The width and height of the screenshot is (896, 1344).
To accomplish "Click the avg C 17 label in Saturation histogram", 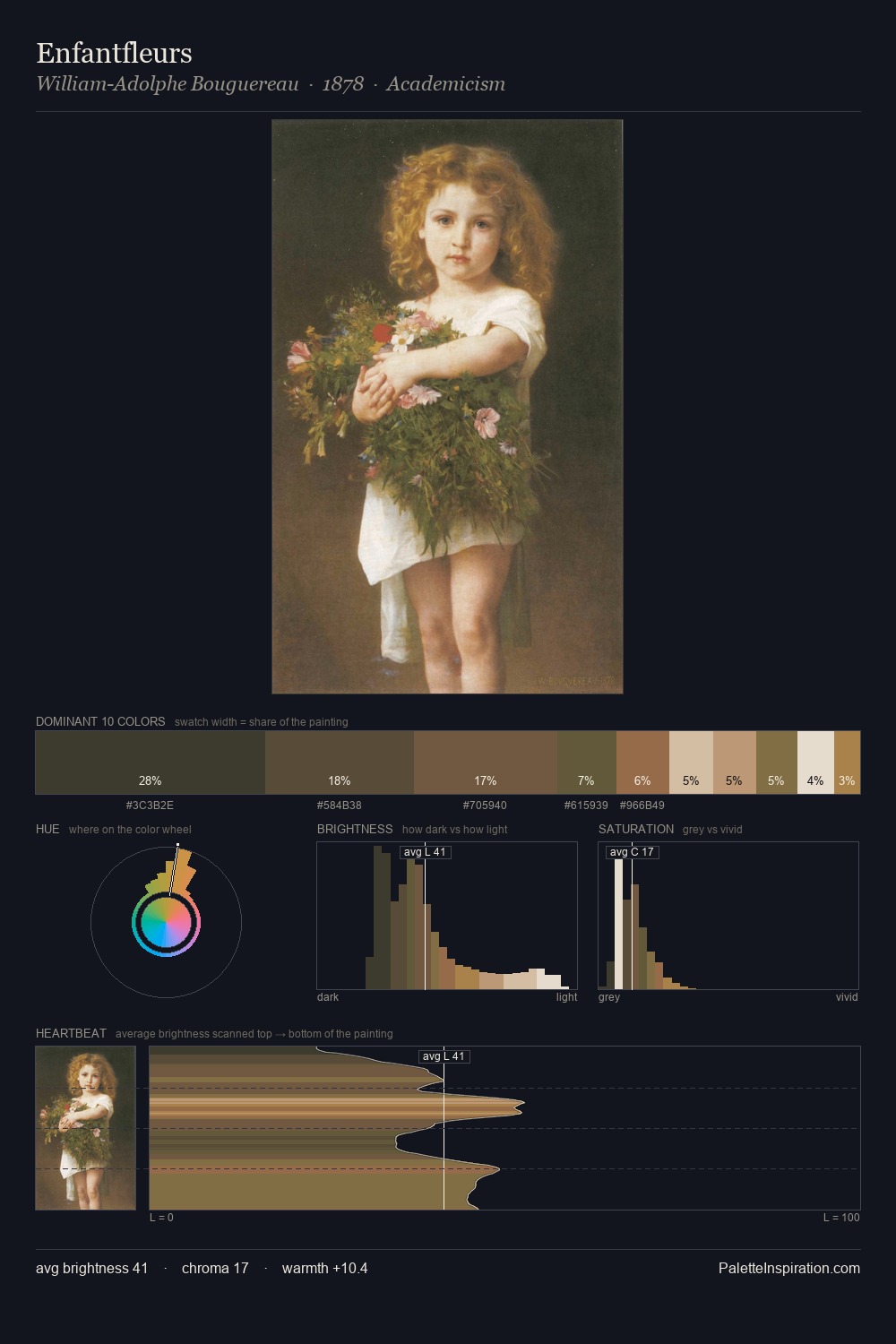I will pyautogui.click(x=632, y=852).
